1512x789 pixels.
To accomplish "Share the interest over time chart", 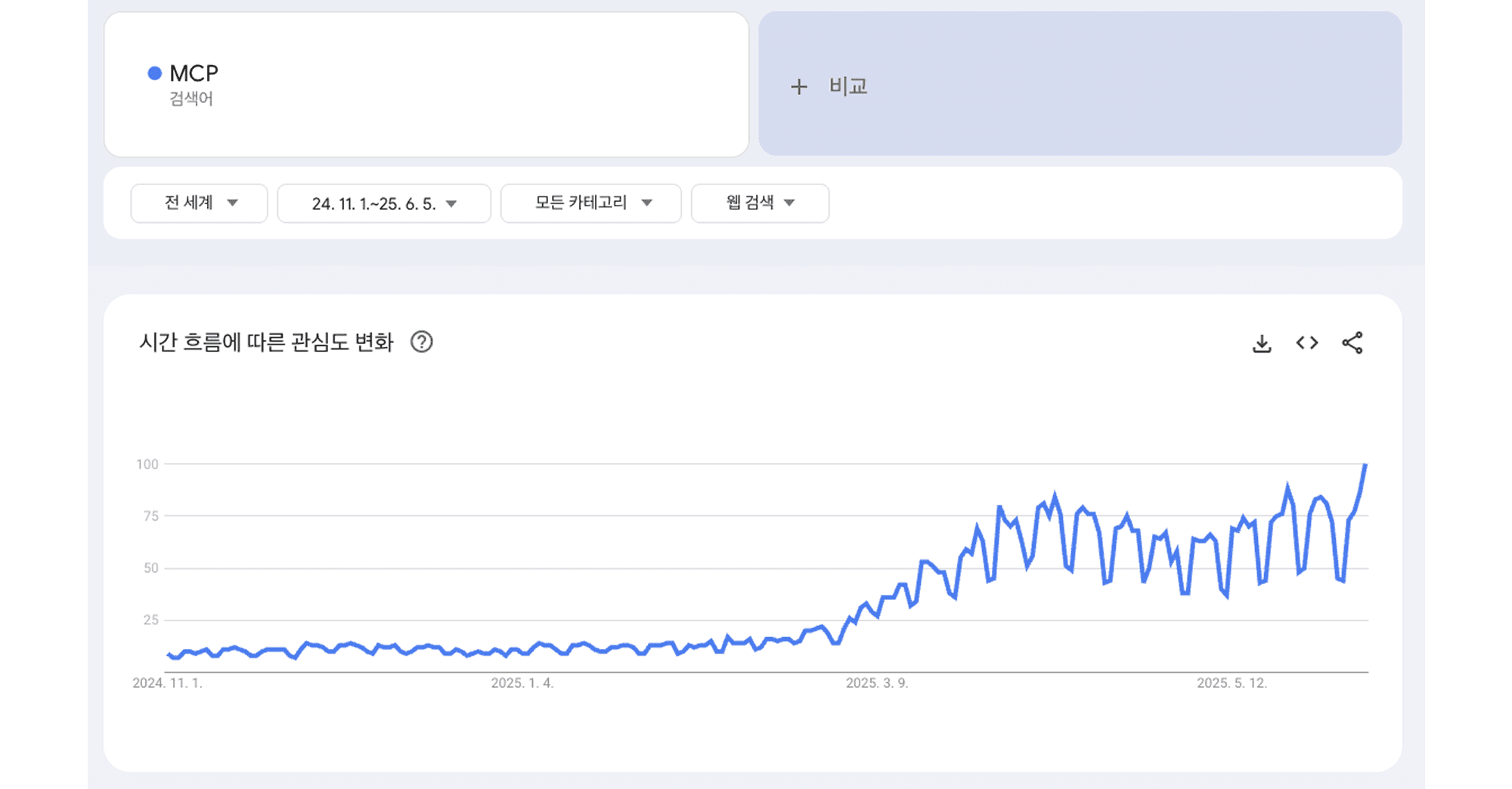I will (x=1352, y=343).
